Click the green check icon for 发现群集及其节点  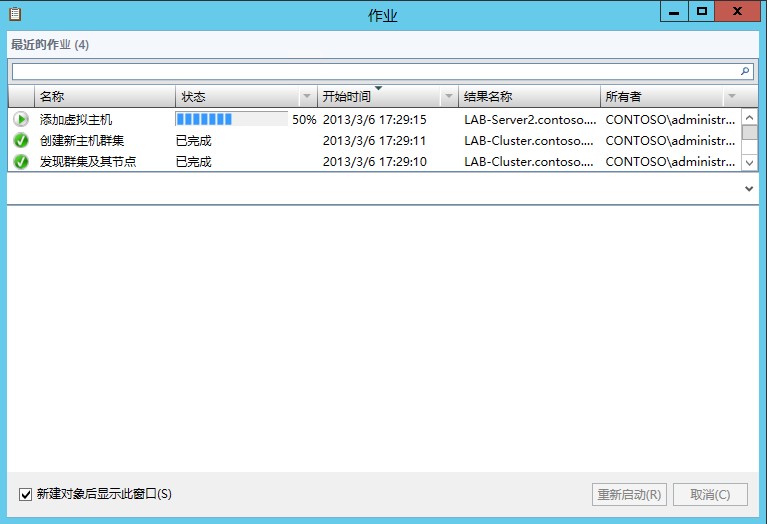[21, 161]
